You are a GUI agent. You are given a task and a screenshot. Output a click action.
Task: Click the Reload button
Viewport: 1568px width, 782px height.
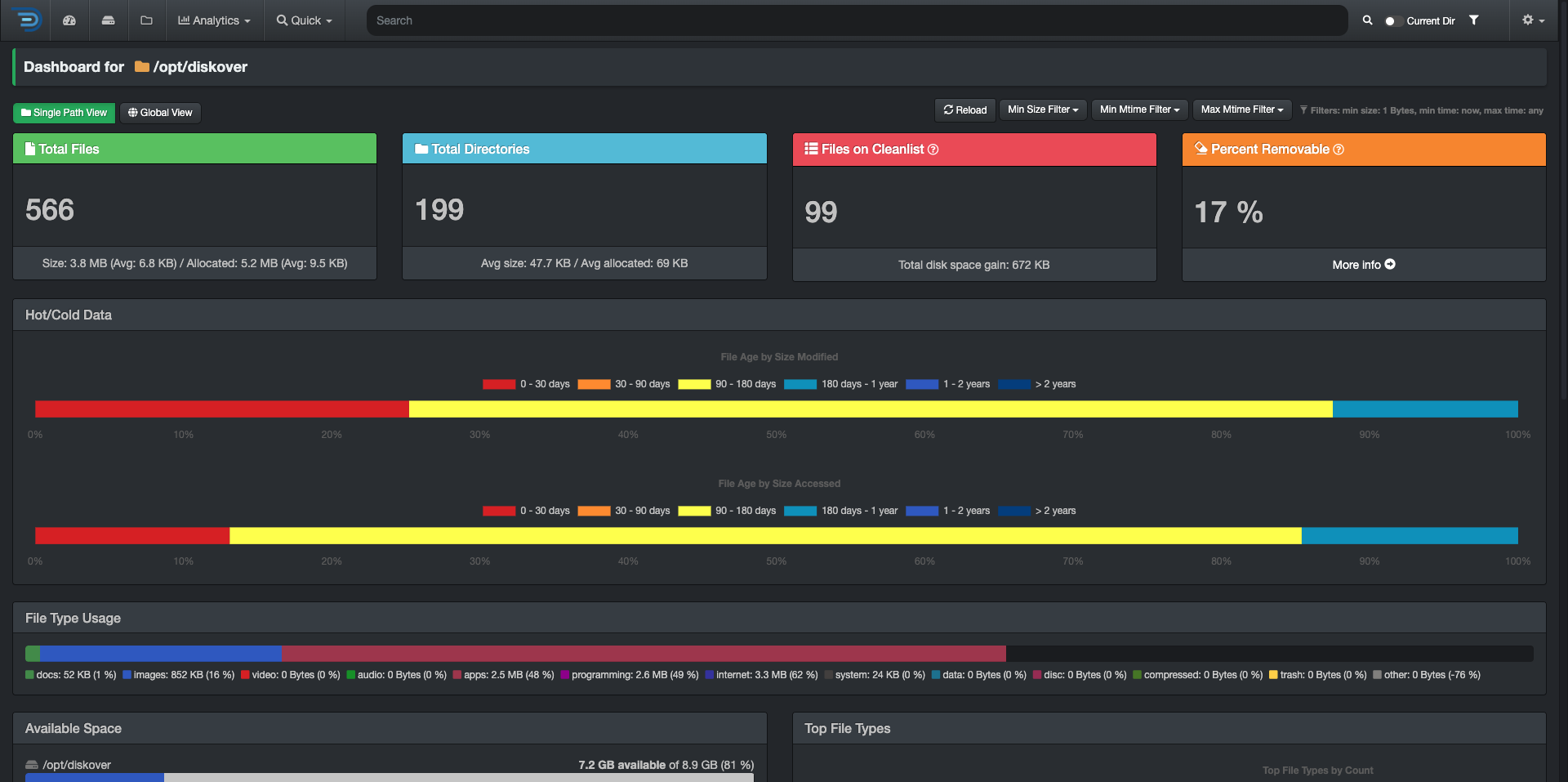[x=965, y=110]
